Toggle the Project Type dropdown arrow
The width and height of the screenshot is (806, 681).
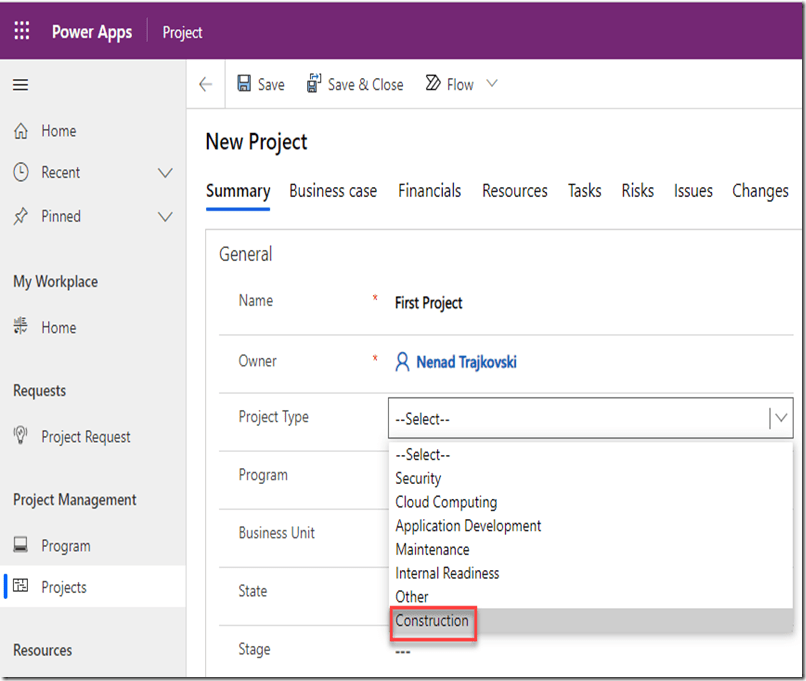tap(780, 419)
